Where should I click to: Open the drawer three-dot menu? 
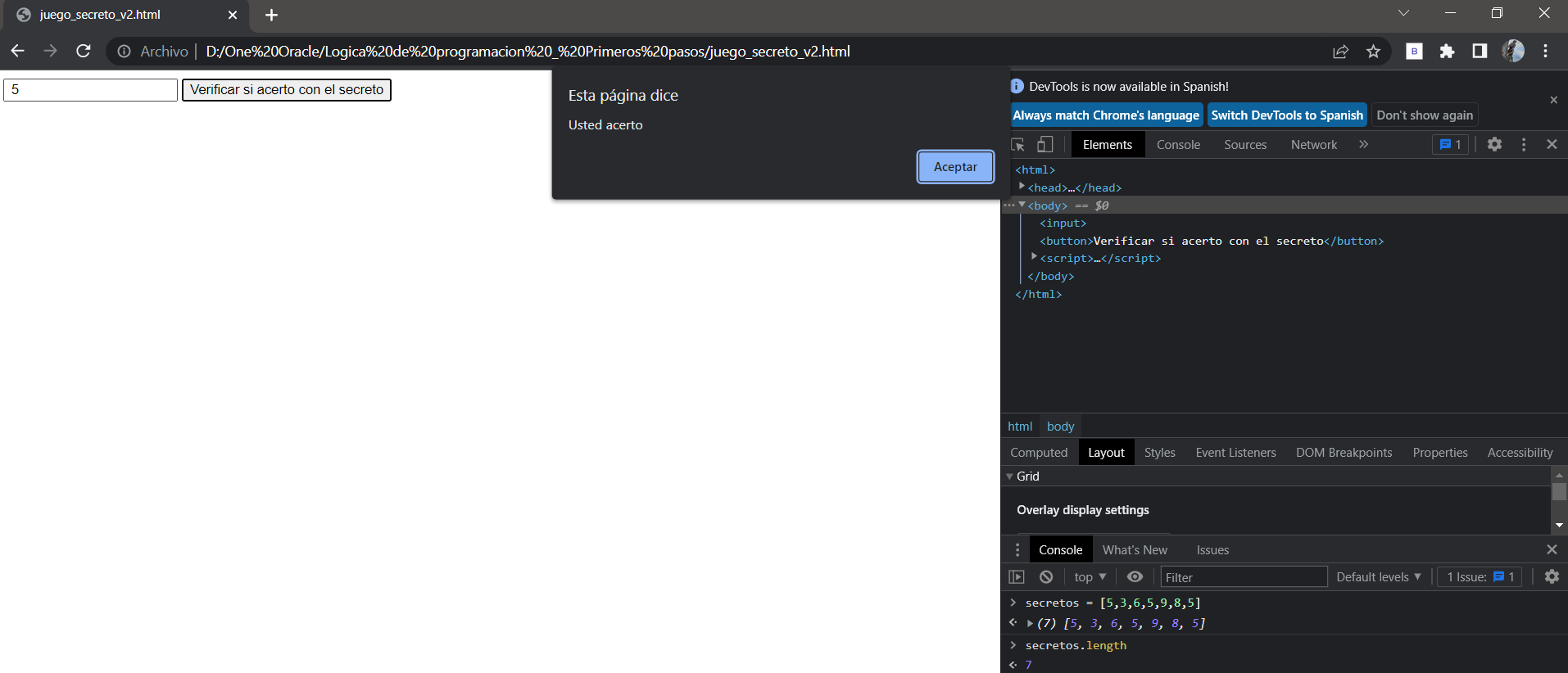pos(1017,549)
